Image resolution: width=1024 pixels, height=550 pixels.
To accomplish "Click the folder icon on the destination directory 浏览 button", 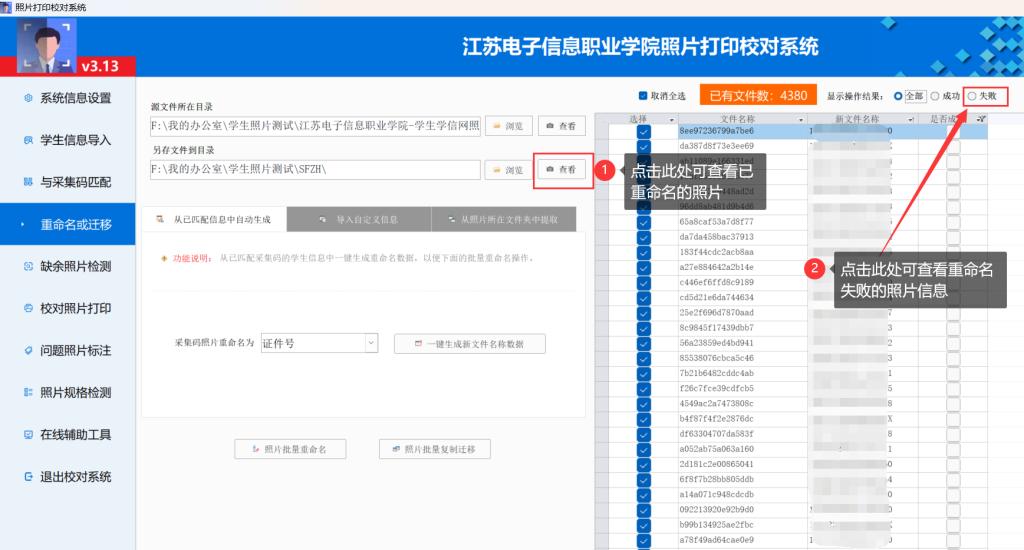I will tap(497, 170).
